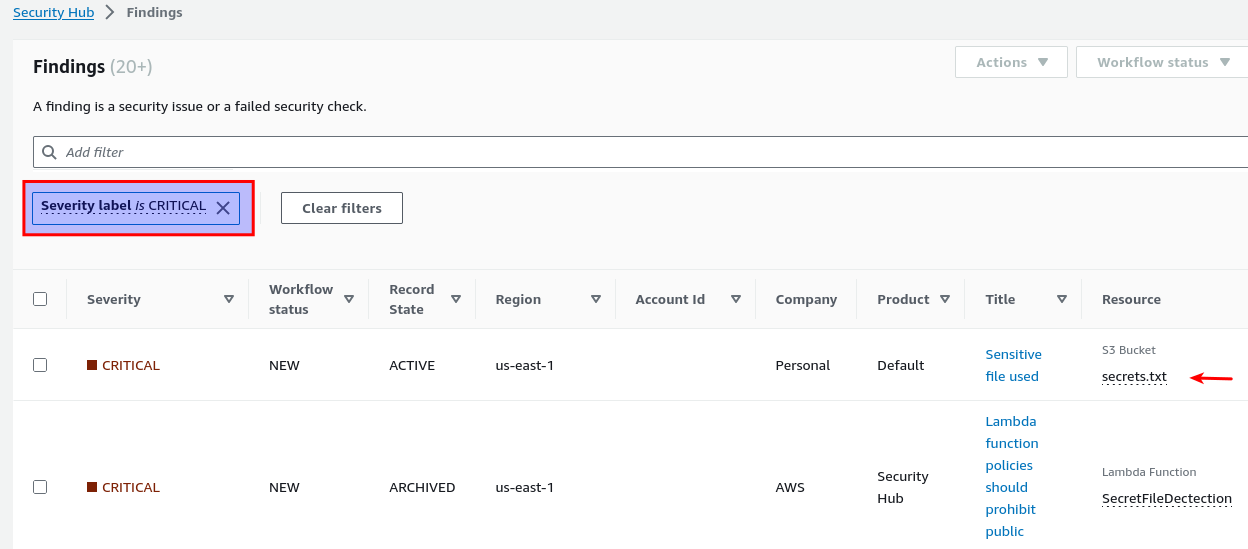Click the Resource column header
Screen dimensions: 1248x549
pyautogui.click(x=1131, y=299)
